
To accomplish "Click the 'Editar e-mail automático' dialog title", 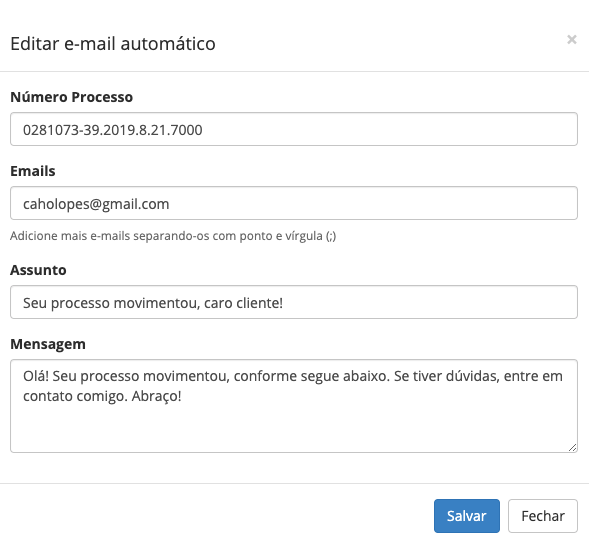I will (x=113, y=44).
